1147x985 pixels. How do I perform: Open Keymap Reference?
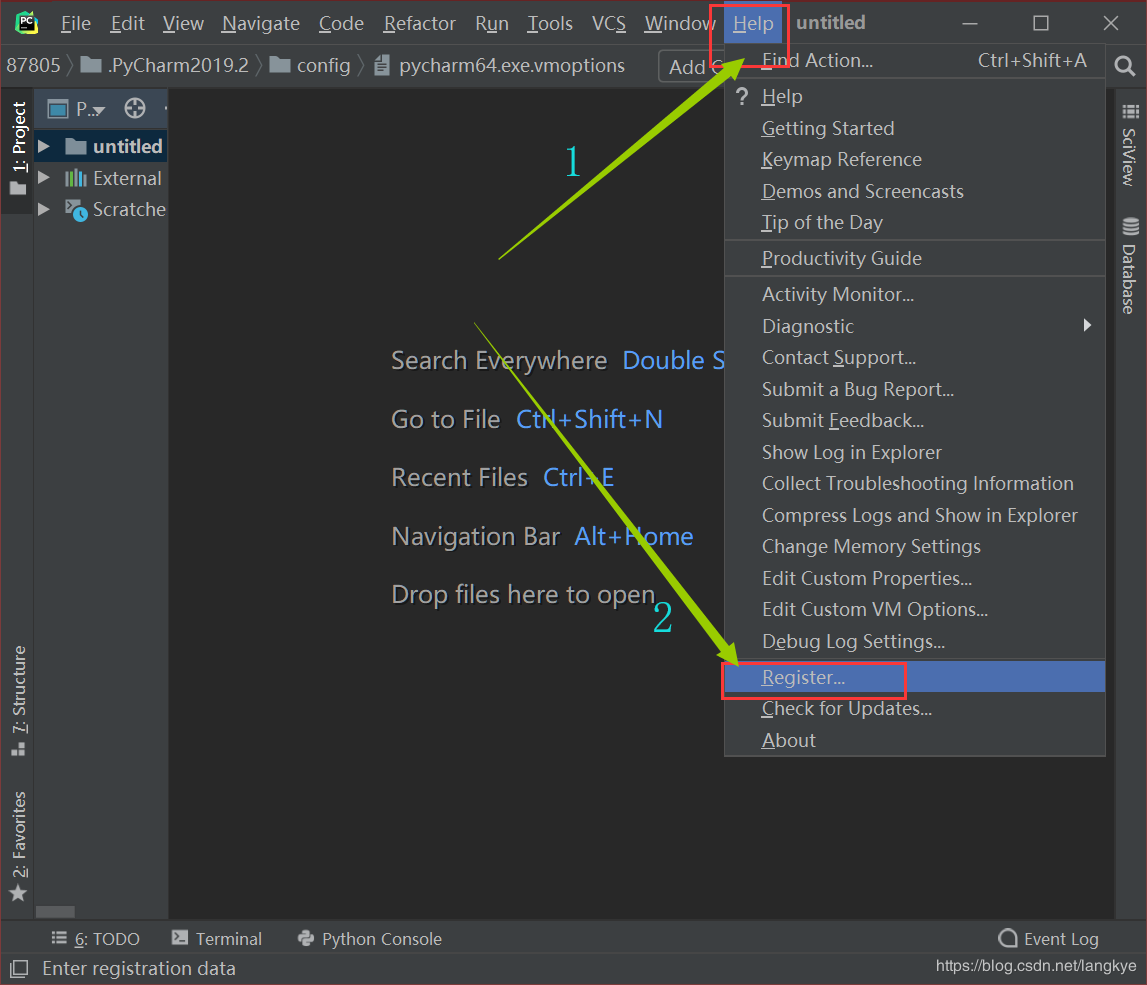tap(914, 159)
